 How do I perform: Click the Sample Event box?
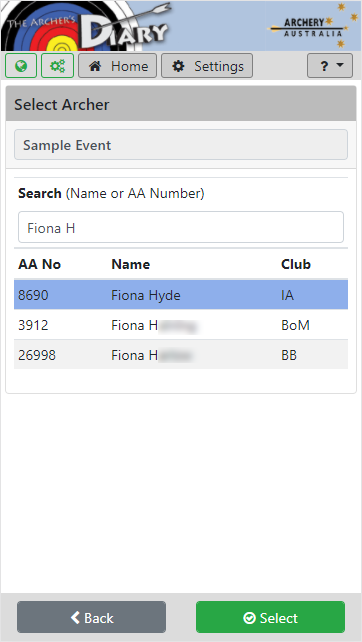[x=181, y=145]
